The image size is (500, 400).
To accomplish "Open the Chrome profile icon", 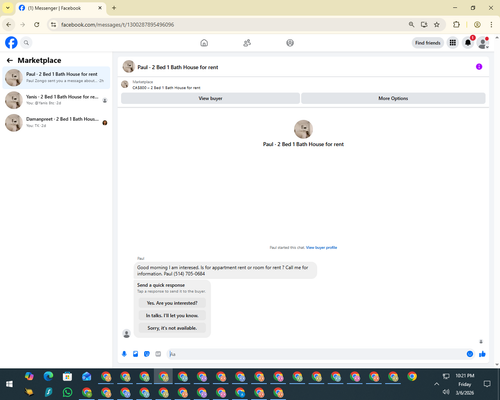I will 477,24.
